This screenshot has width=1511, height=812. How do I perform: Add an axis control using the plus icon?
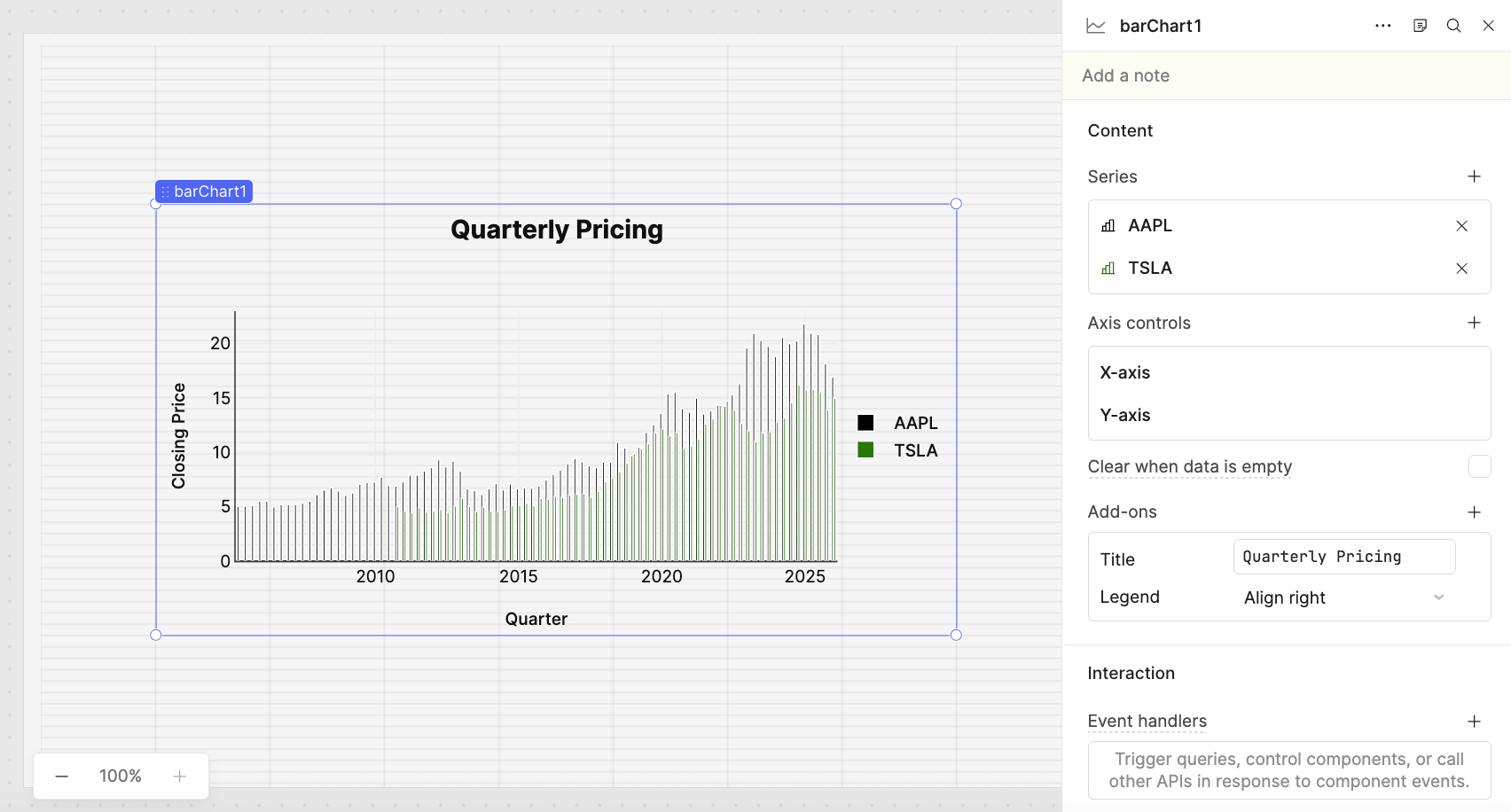pos(1475,323)
